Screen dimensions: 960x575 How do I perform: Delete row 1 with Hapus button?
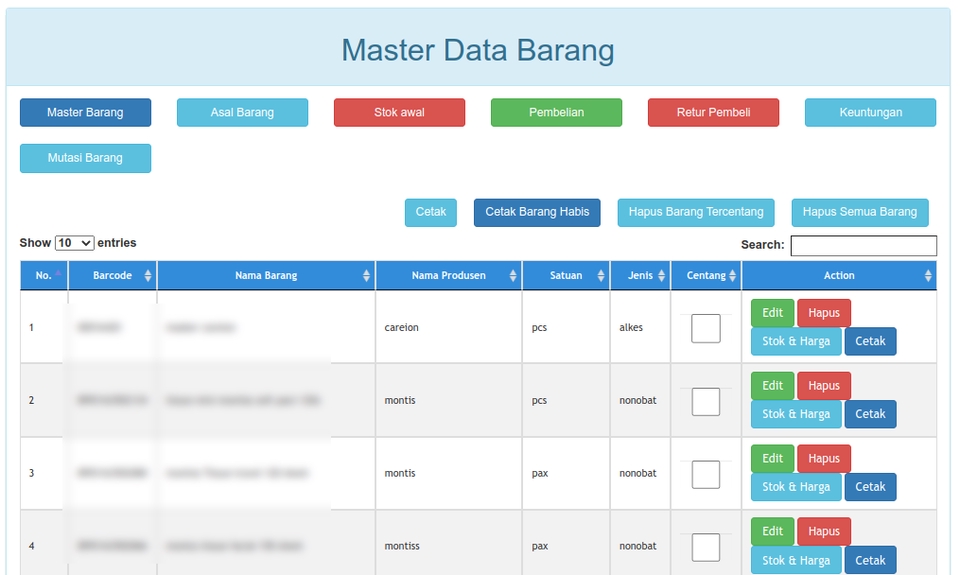click(x=823, y=313)
